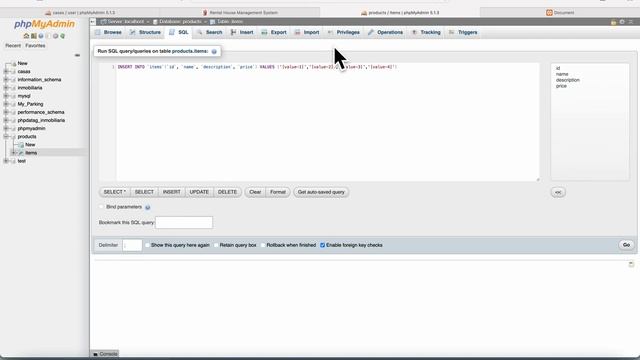Open the Recent tables list
Image resolution: width=640 pixels, height=360 pixels.
pyautogui.click(x=13, y=46)
